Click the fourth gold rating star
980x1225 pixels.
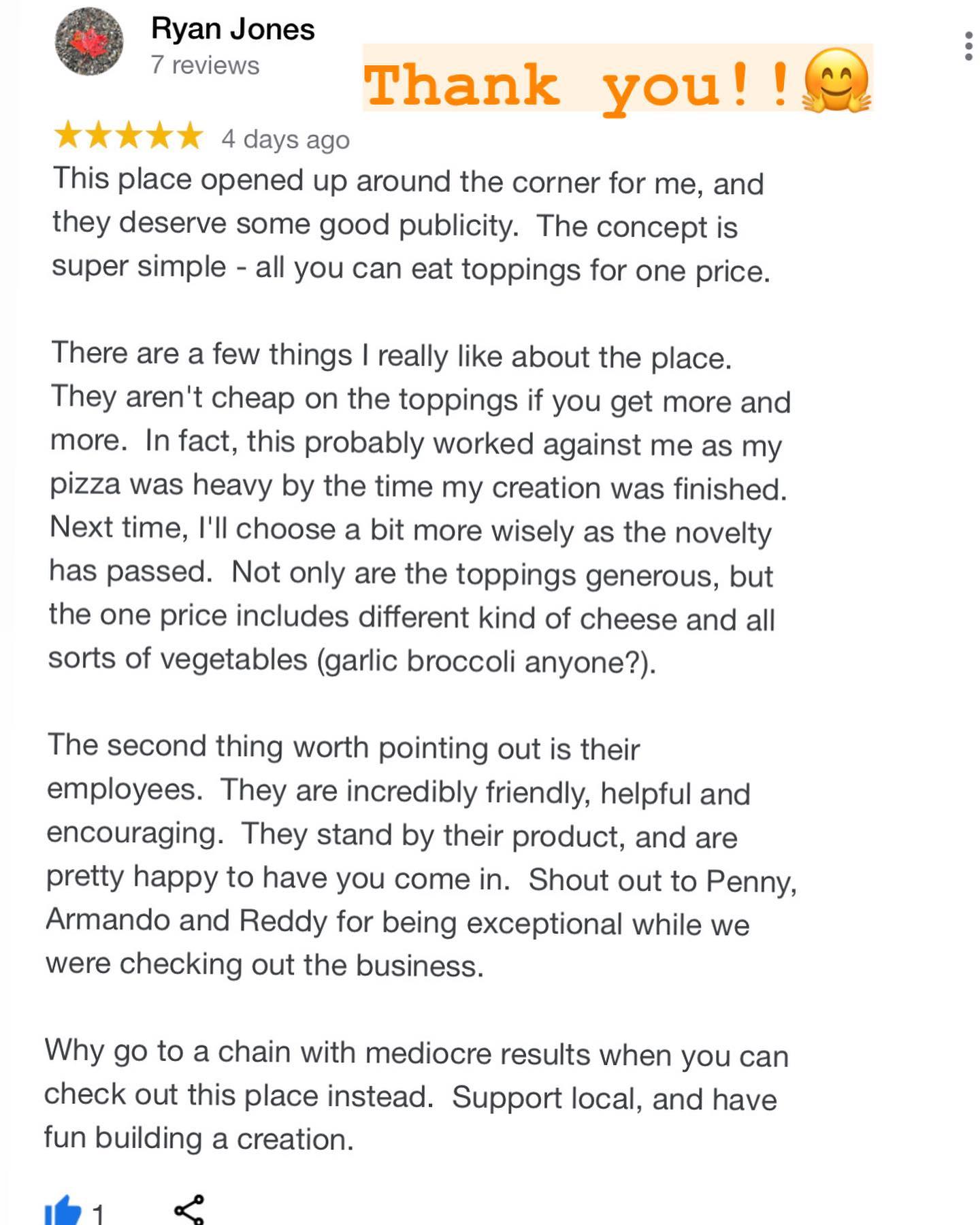[159, 135]
